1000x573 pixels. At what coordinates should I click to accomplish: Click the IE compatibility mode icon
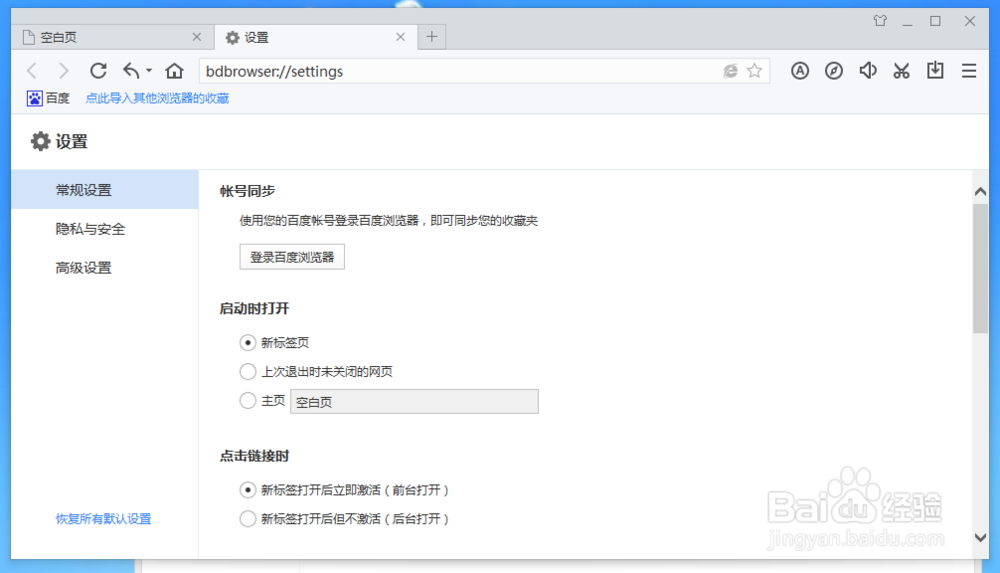click(730, 71)
